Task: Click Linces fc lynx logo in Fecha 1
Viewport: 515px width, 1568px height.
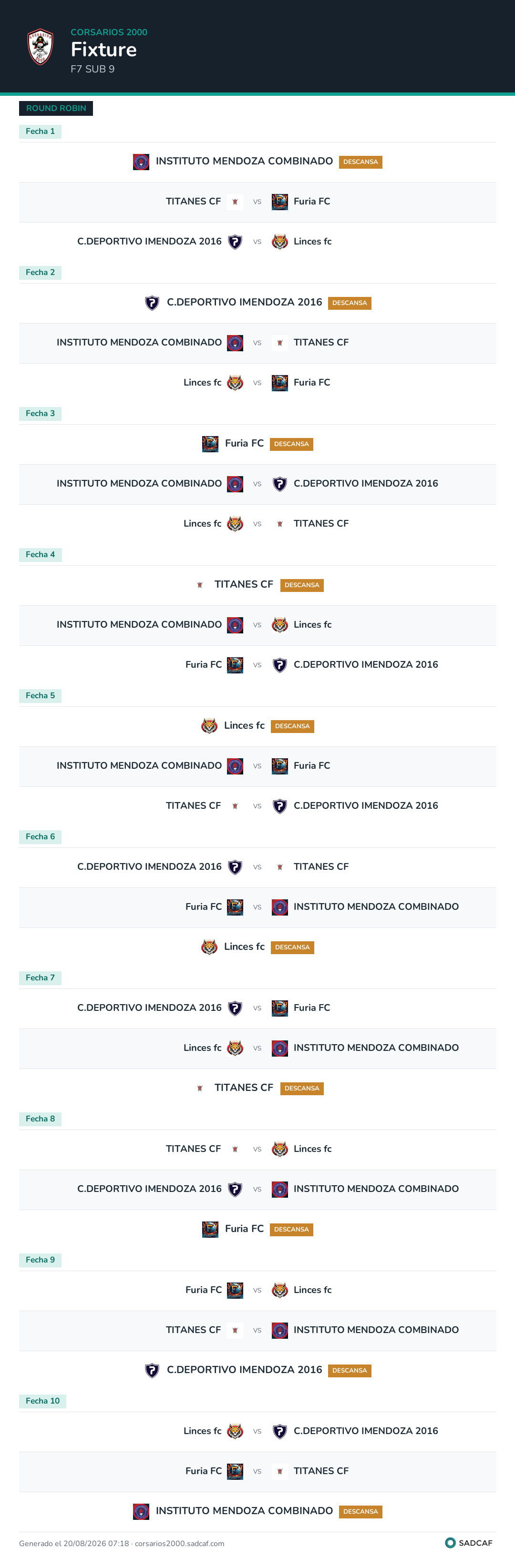Action: 279,242
